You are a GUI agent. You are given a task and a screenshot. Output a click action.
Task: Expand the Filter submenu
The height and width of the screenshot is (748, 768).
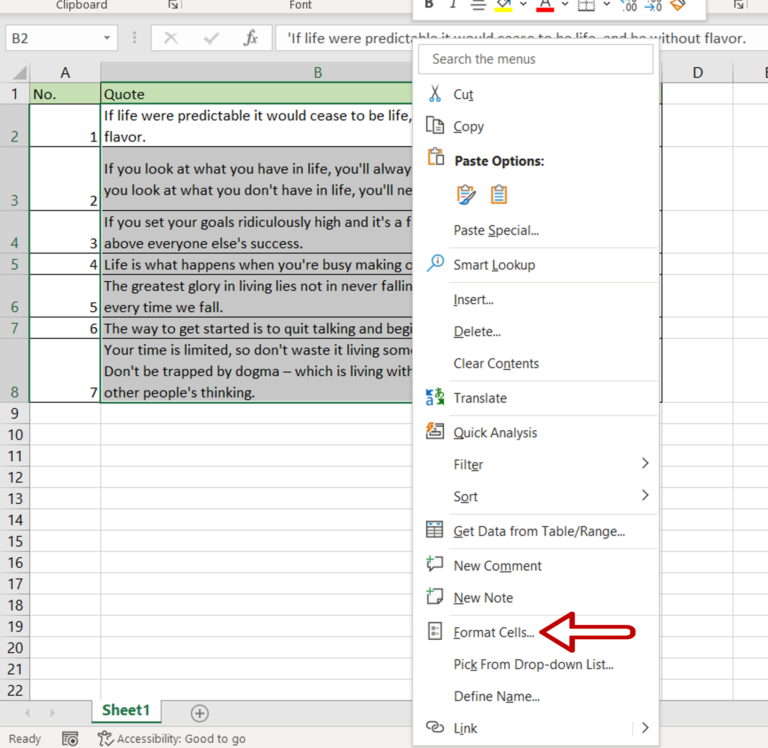click(644, 464)
